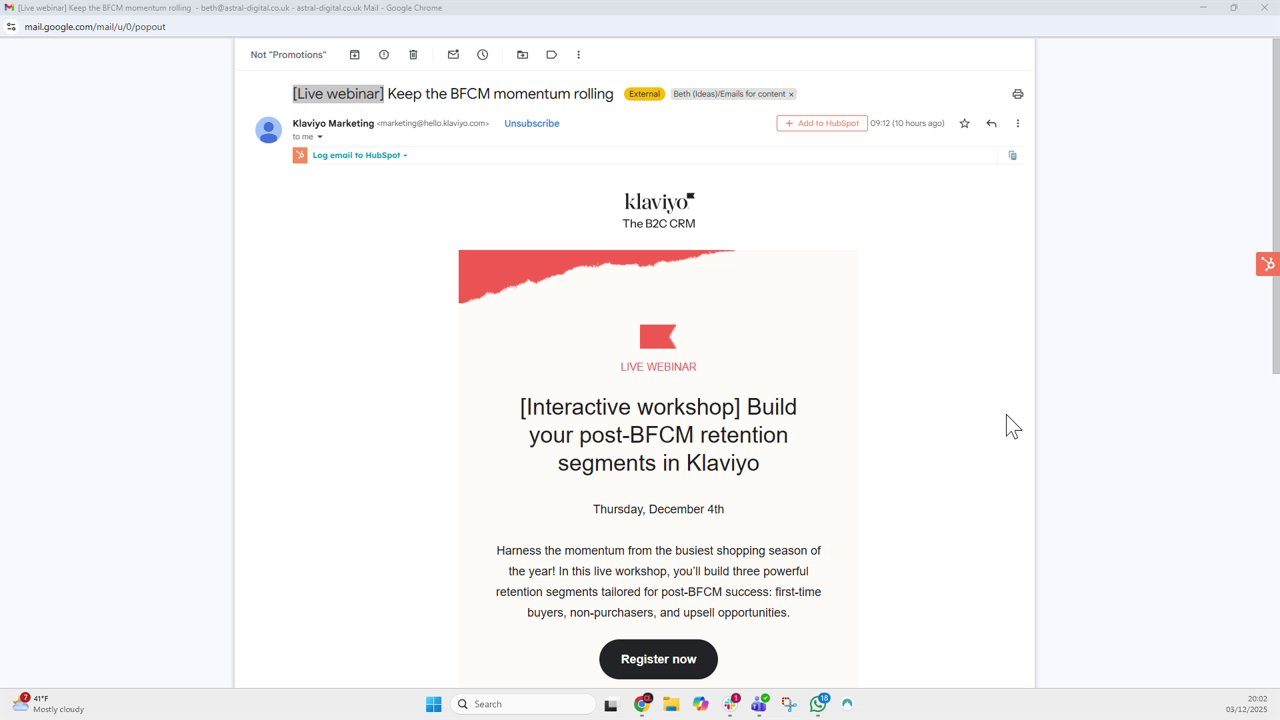
Task: Click the browser address bar URL
Action: pos(95,27)
